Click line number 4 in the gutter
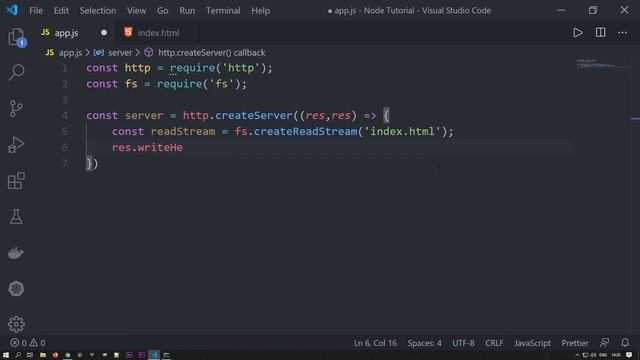 [x=65, y=116]
